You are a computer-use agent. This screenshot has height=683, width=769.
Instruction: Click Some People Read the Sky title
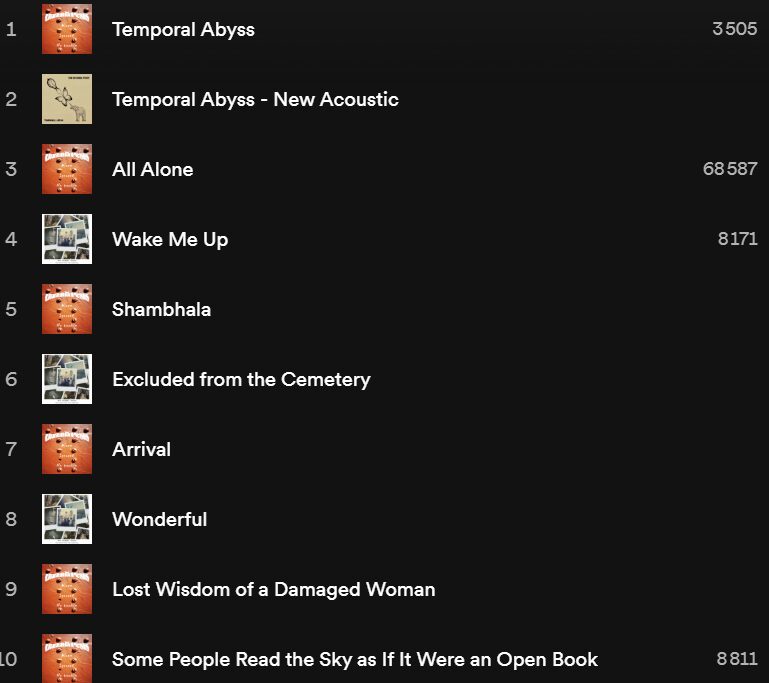tap(355, 660)
